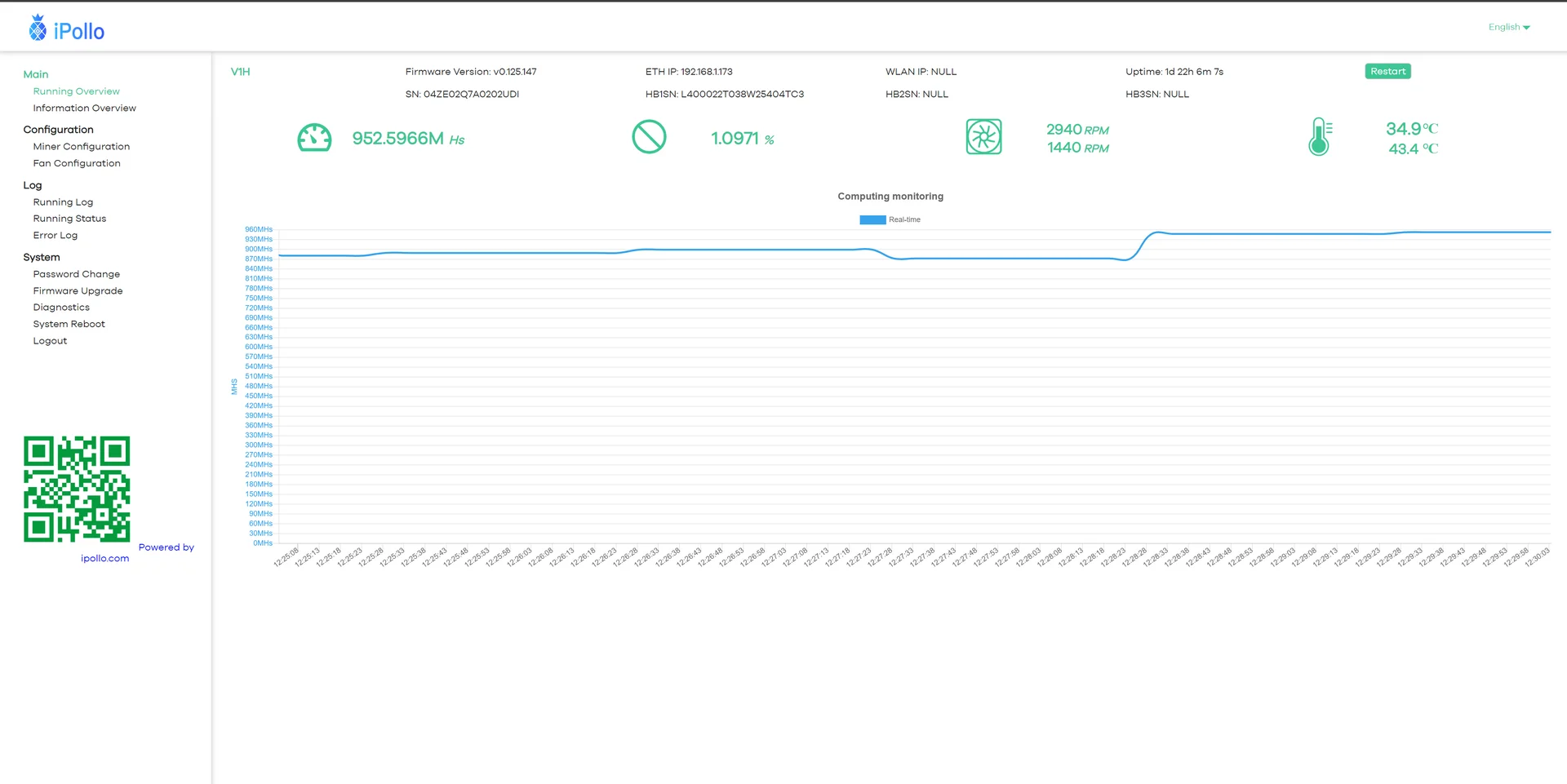1567x784 pixels.
Task: Click the fan speed icon
Action: click(983, 137)
